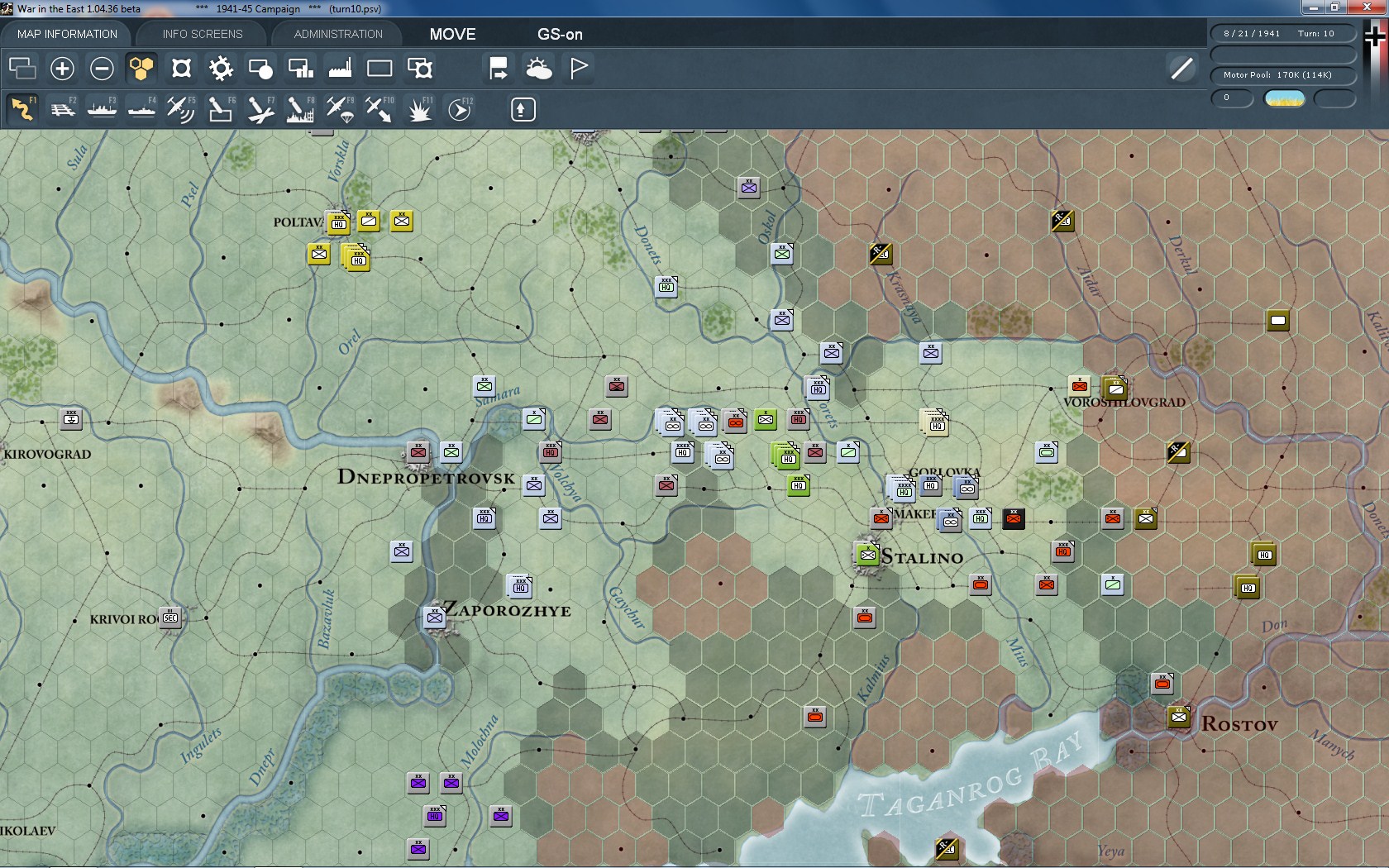1389x868 pixels.
Task: Select F3 naval transport mode
Action: [103, 109]
